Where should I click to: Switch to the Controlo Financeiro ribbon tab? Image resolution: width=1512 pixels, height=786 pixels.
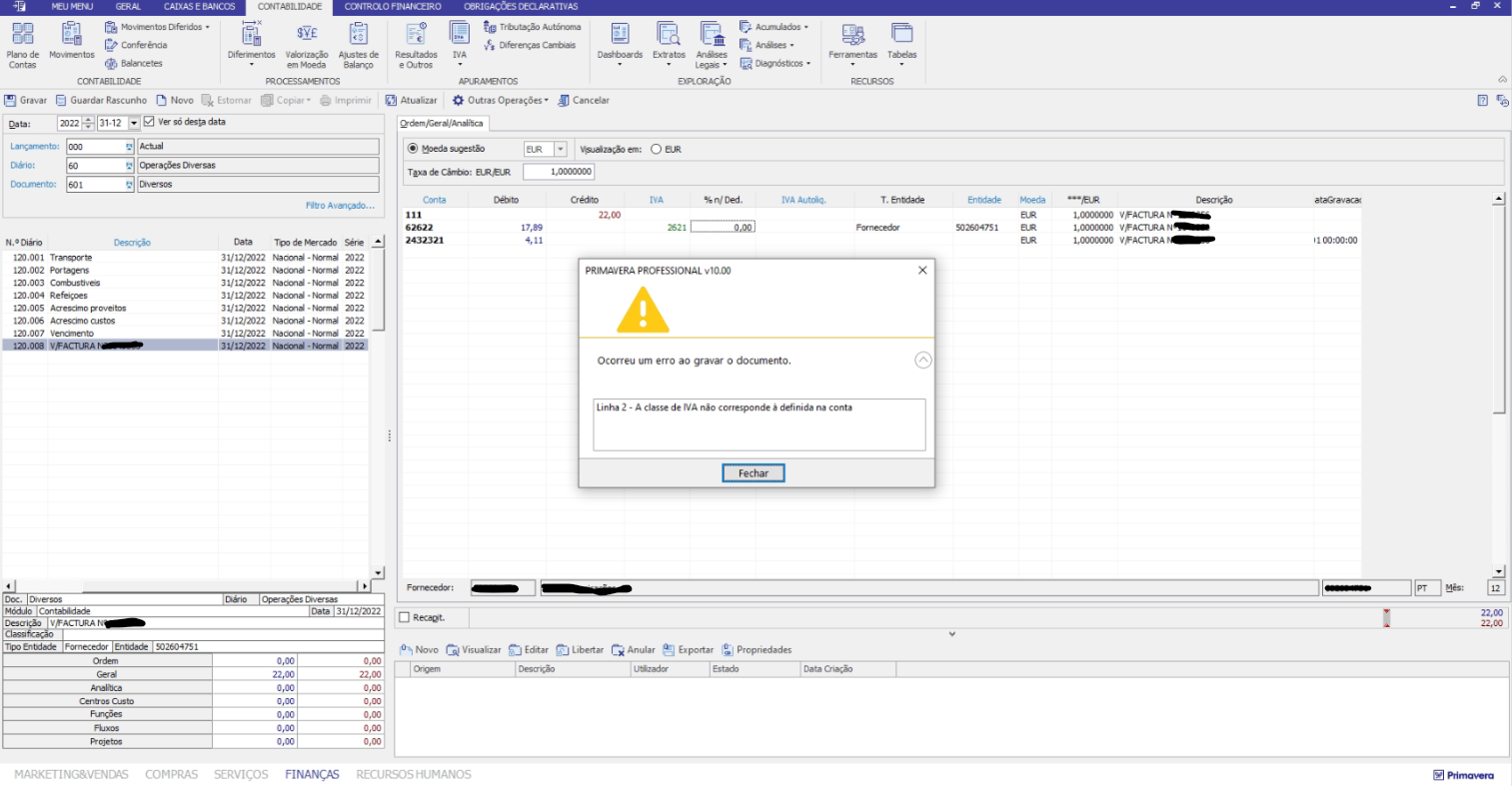click(393, 7)
